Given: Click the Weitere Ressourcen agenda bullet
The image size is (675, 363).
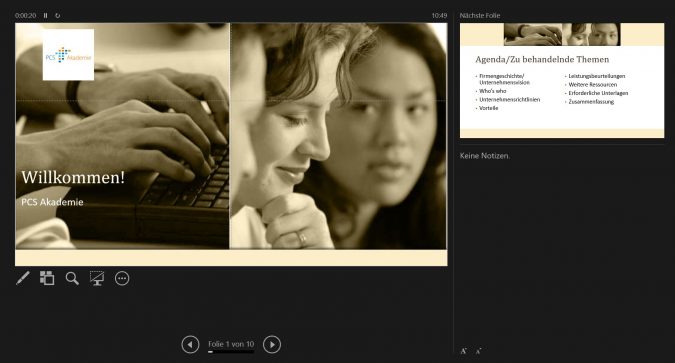Looking at the screenshot, I should tap(593, 85).
